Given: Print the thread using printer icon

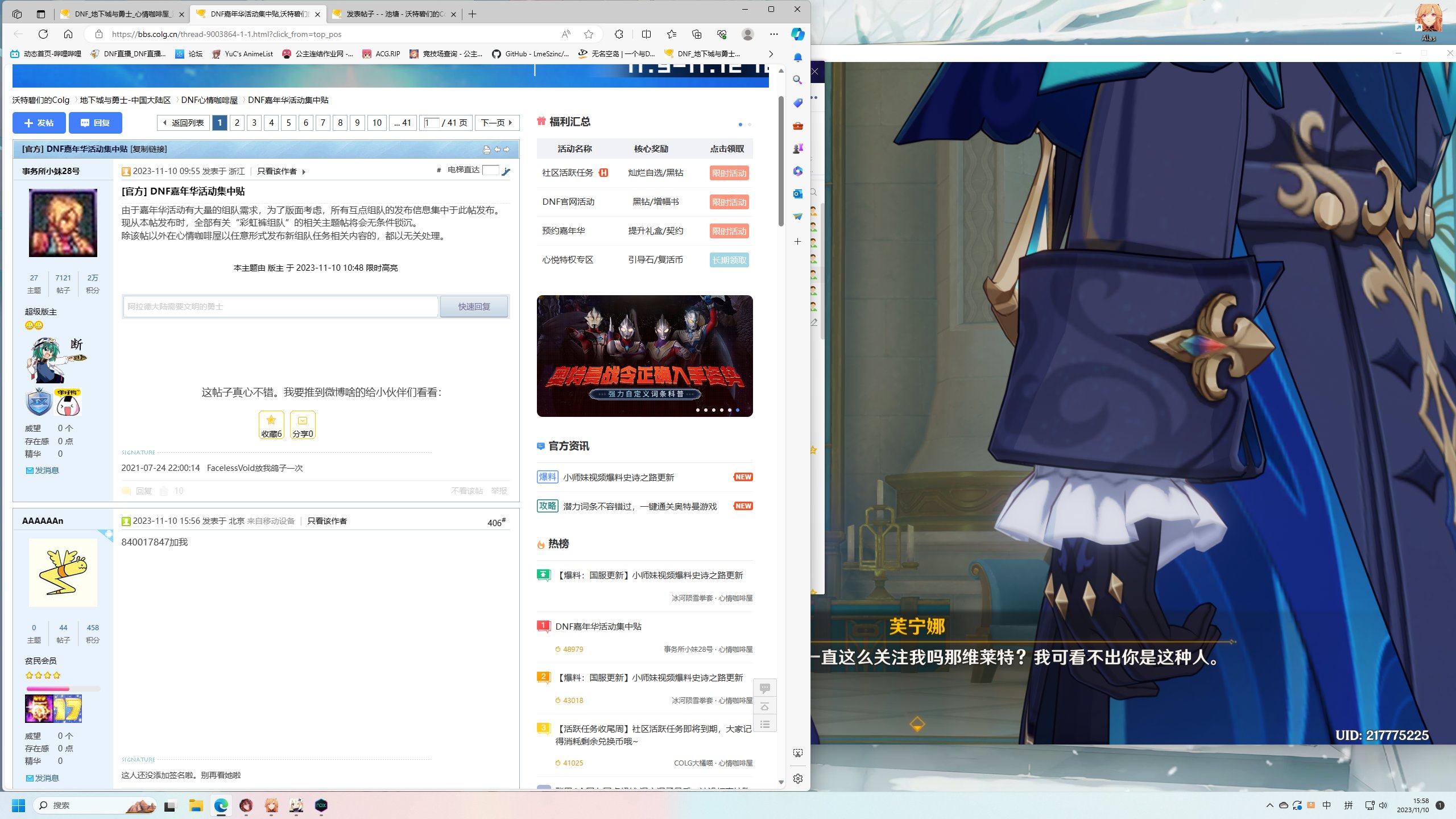Looking at the screenshot, I should point(486,150).
